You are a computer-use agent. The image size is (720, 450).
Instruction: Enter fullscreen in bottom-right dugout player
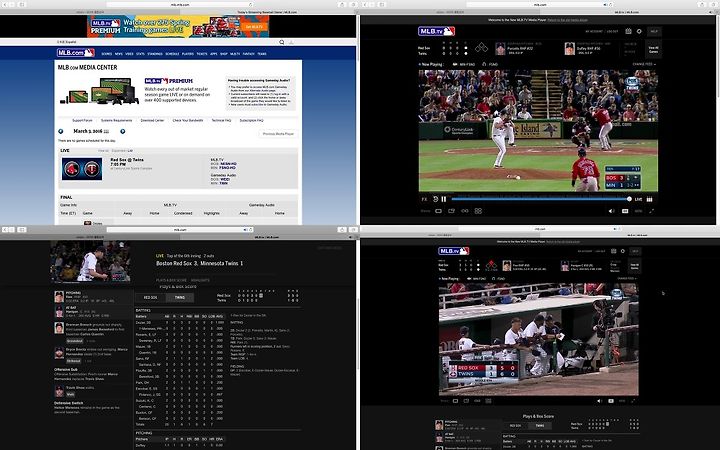(633, 401)
